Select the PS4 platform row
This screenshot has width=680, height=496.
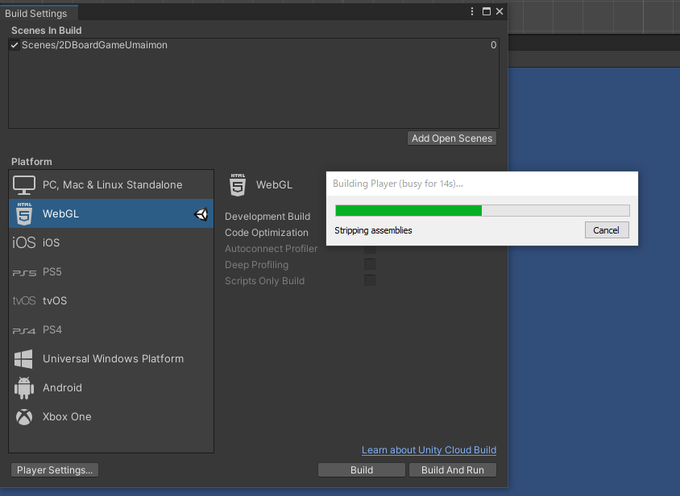tap(111, 330)
